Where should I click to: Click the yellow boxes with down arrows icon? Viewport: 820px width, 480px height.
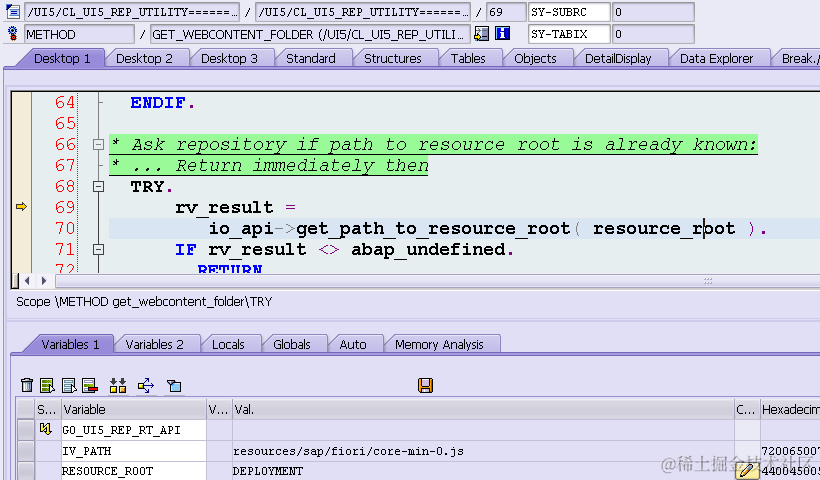(x=118, y=386)
